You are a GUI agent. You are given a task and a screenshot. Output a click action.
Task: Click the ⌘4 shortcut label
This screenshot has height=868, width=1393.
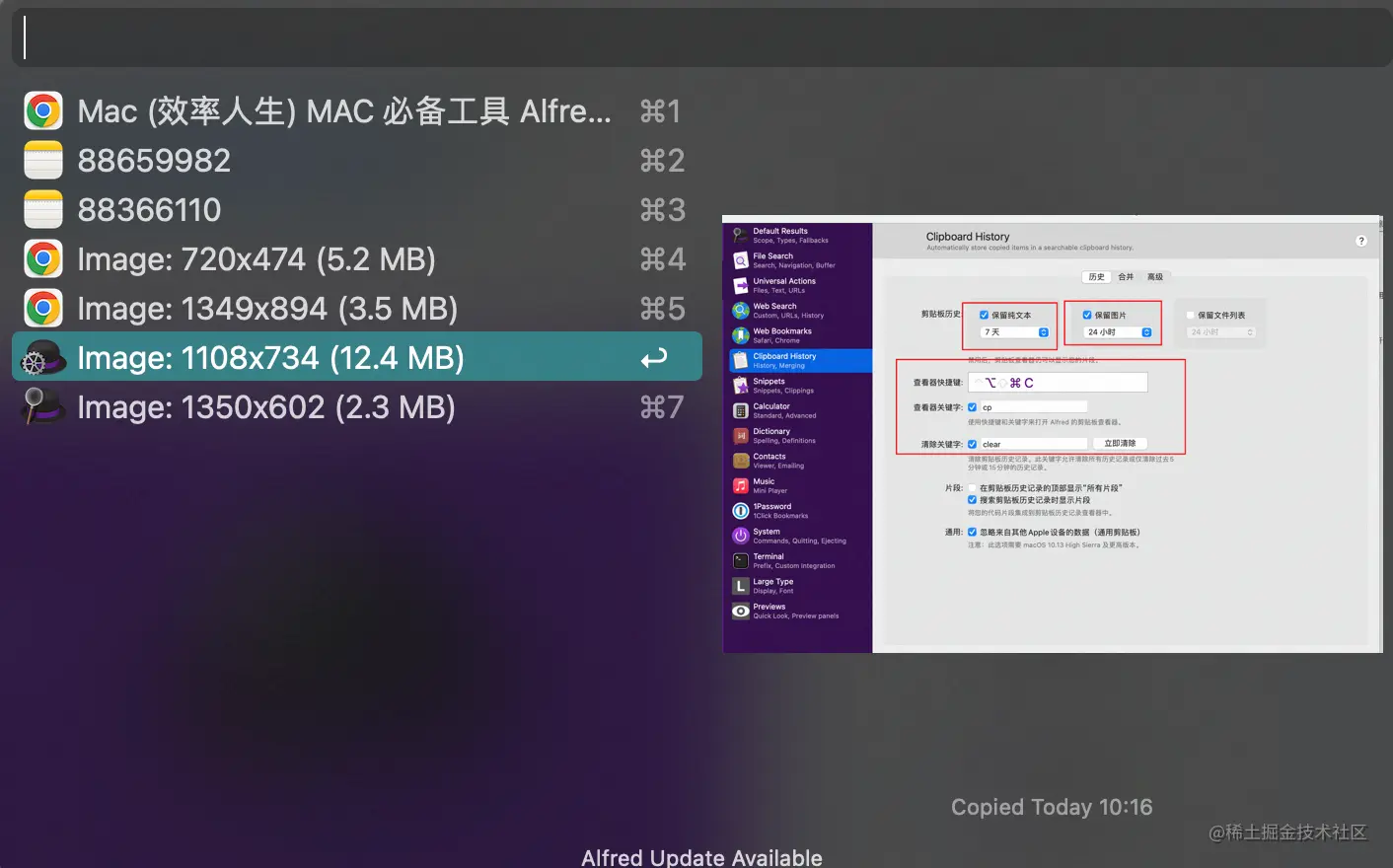point(662,259)
